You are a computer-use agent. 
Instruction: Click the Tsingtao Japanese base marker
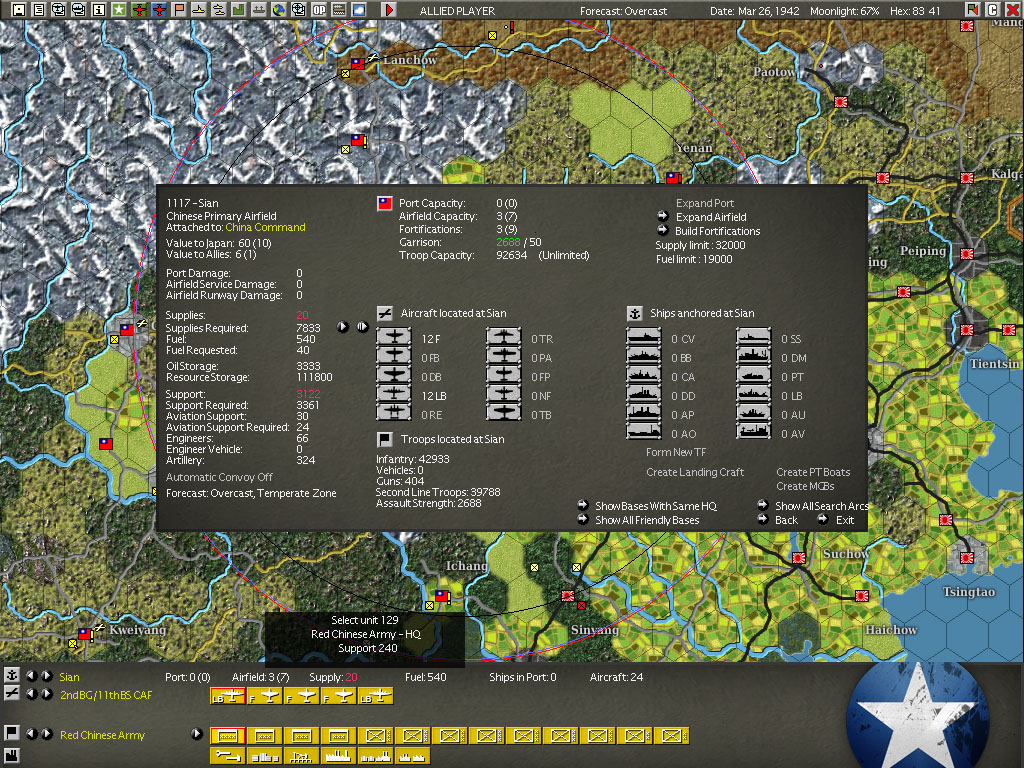tap(967, 557)
